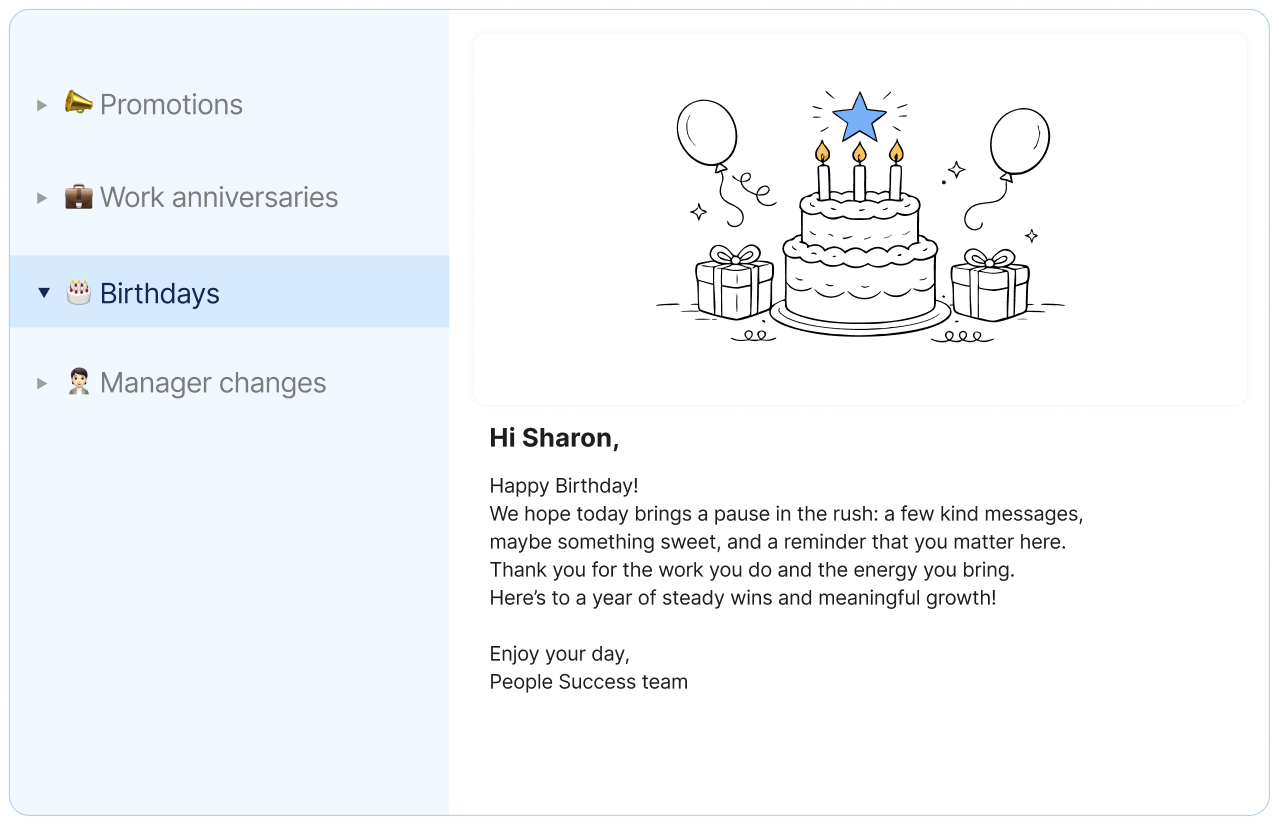The height and width of the screenshot is (825, 1279).
Task: Select the Birthdays text label
Action: pyautogui.click(x=159, y=293)
